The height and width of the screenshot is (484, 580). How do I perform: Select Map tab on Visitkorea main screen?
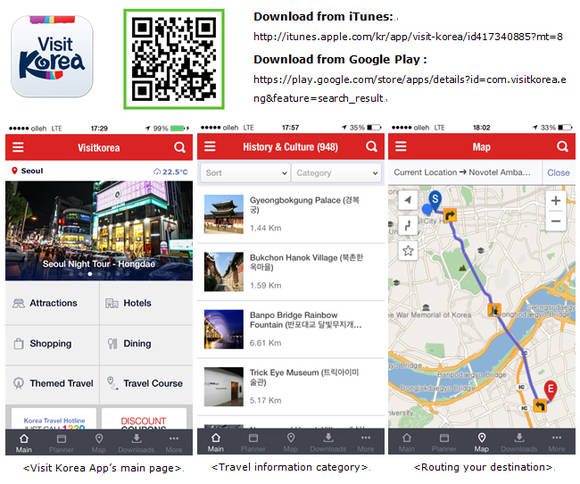[x=99, y=443]
